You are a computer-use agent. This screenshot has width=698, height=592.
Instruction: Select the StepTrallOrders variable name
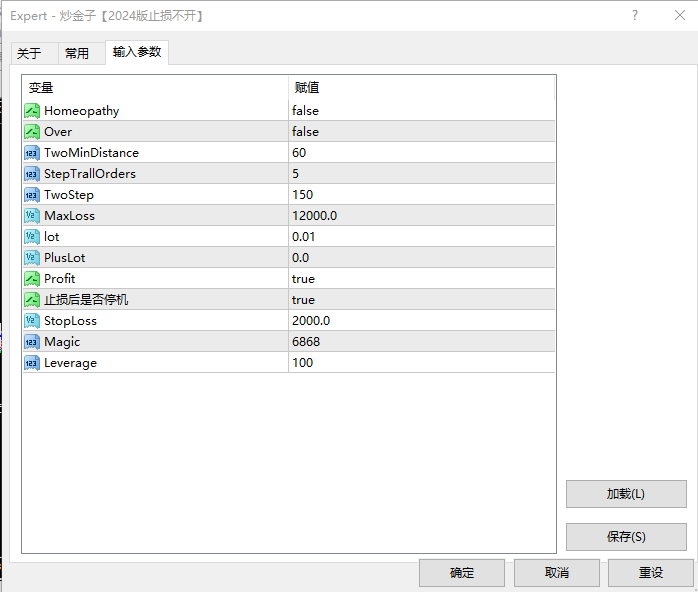pyautogui.click(x=90, y=174)
